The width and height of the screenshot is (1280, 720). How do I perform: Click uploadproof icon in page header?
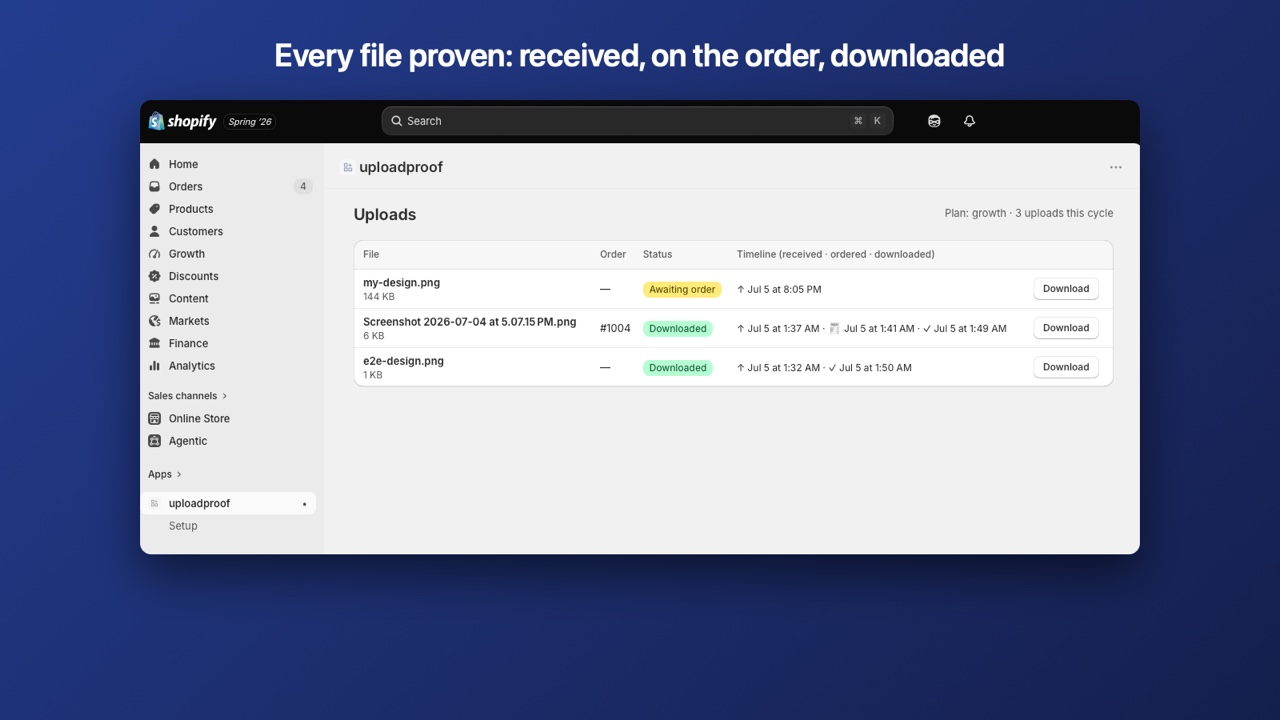[348, 167]
